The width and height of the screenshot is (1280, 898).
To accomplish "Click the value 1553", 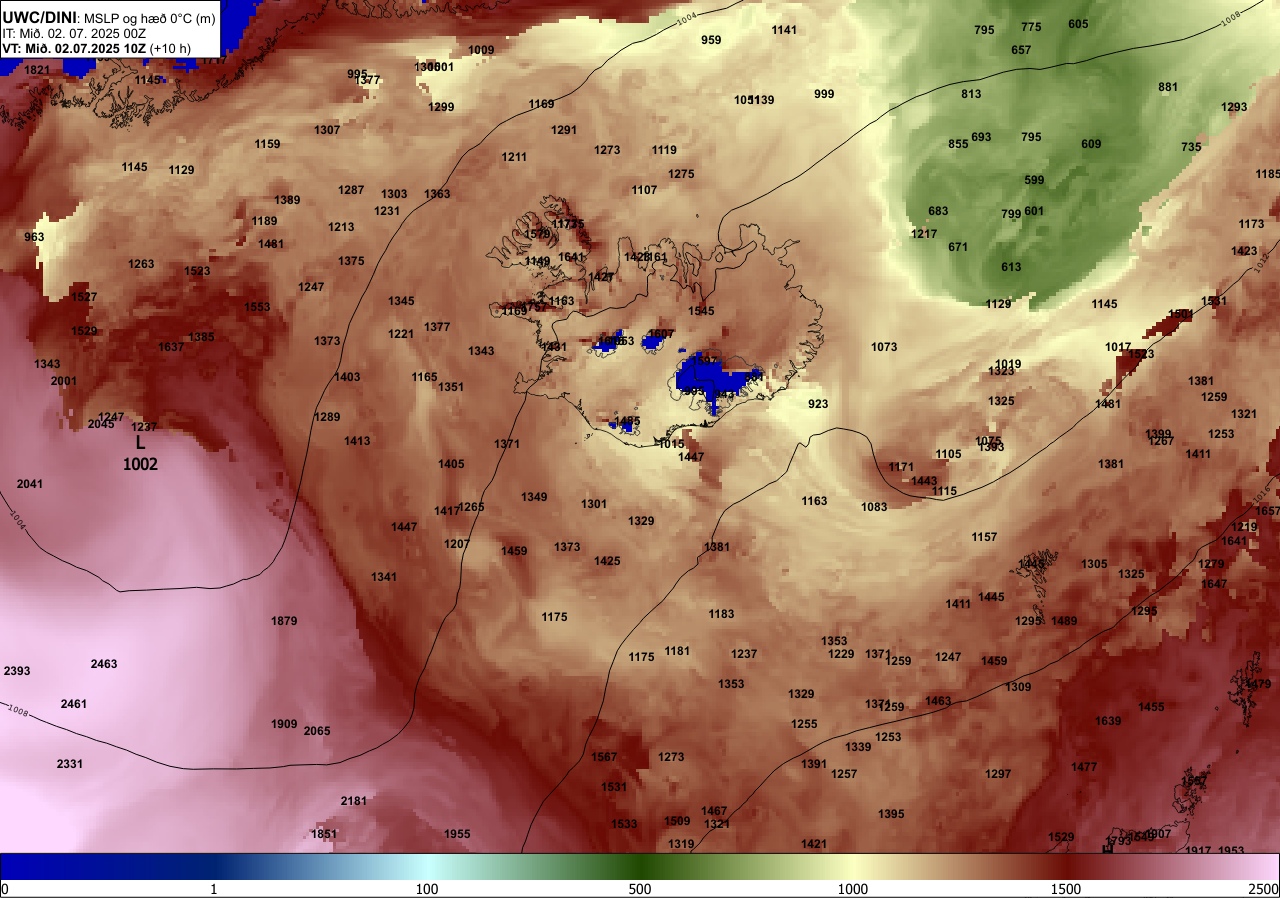I will tap(257, 307).
